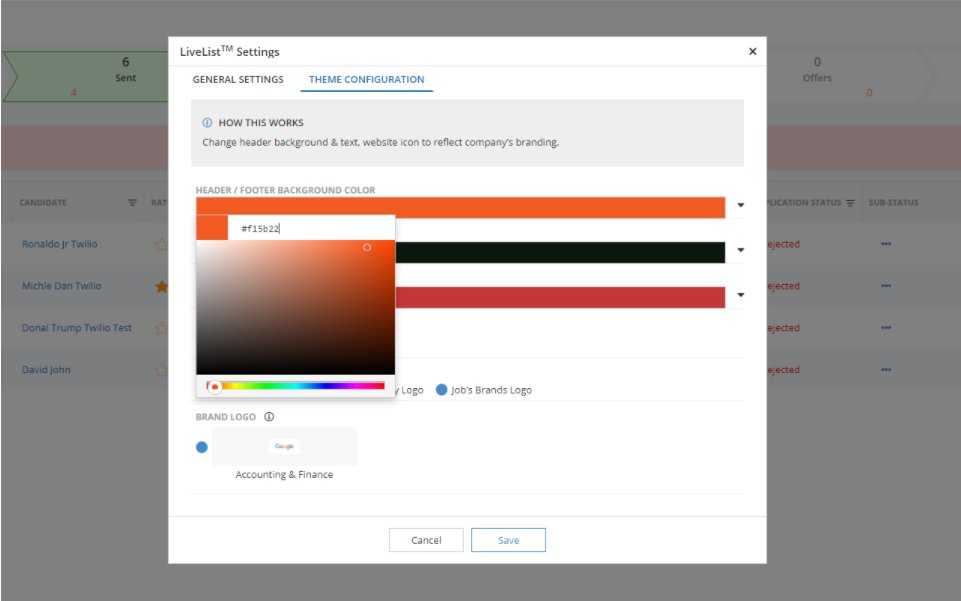Click the Header / Footer Background Color label
This screenshot has height=601, width=961.
(x=285, y=190)
